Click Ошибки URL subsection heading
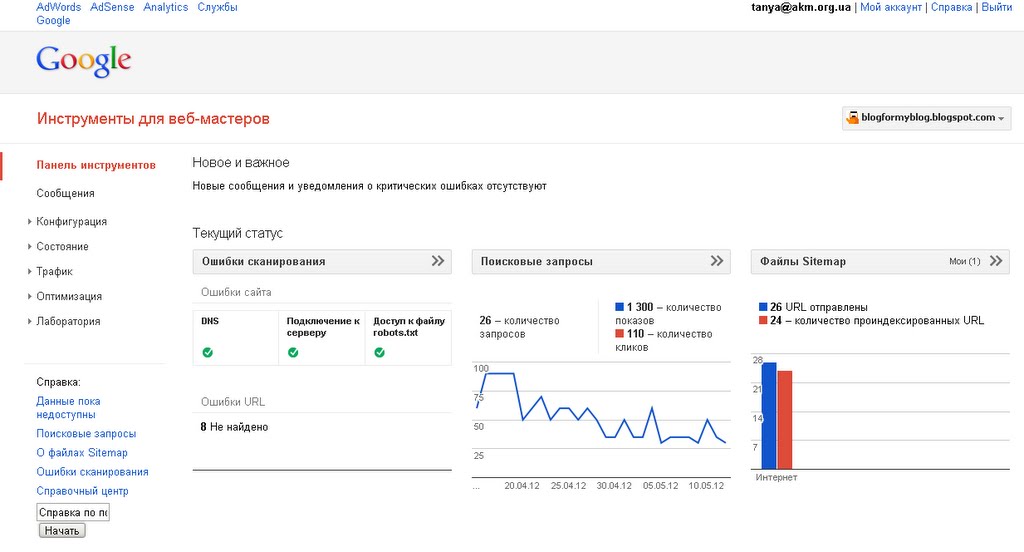The height and width of the screenshot is (552, 1024). 232,402
